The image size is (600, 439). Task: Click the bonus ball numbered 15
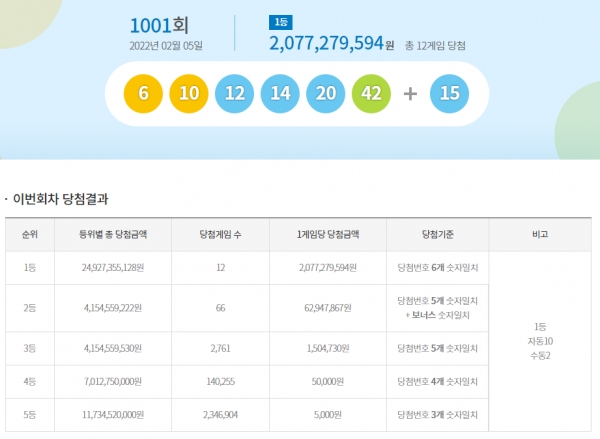click(449, 94)
